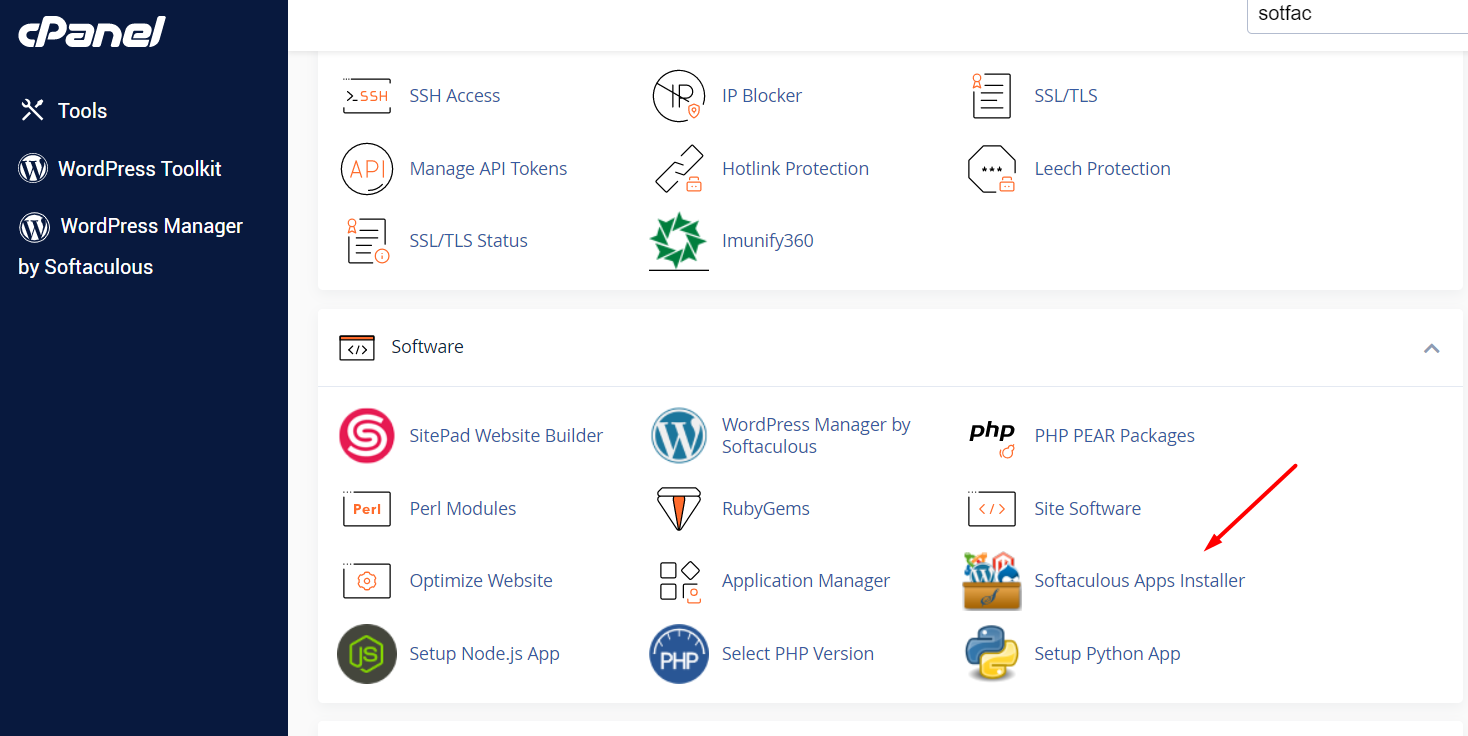This screenshot has height=736, width=1468.
Task: Open the SSL/TLS Status icon
Action: [366, 241]
